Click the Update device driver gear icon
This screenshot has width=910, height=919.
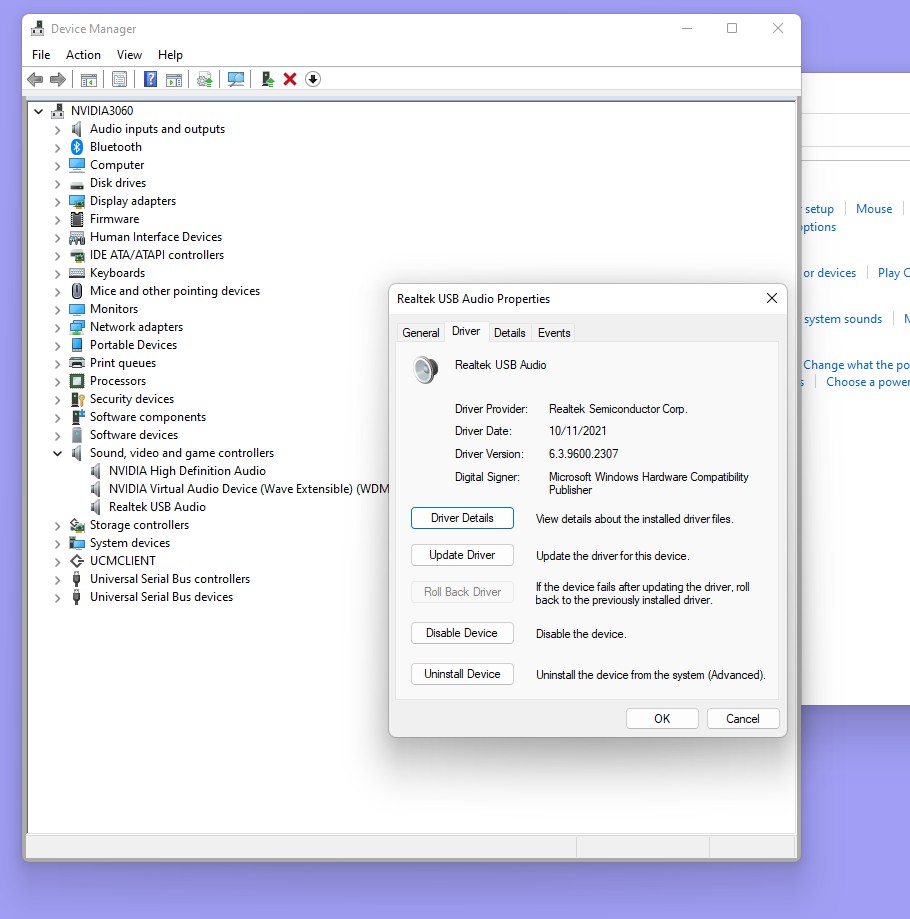coord(205,79)
